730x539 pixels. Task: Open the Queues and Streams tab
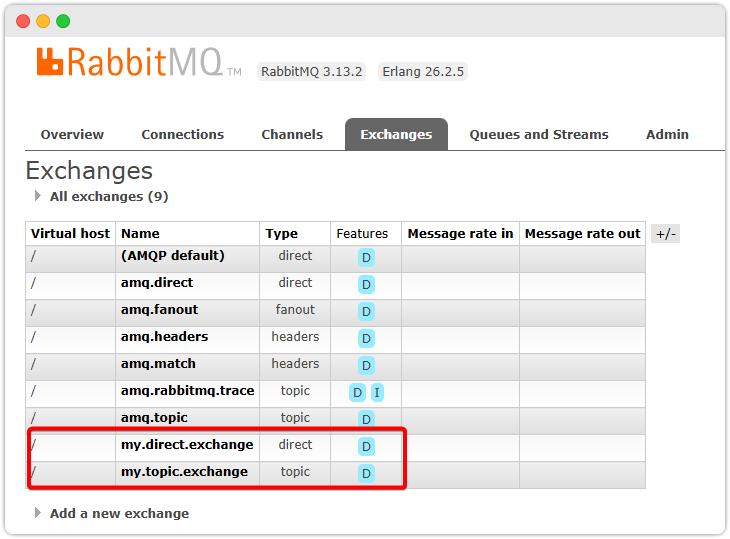click(539, 135)
